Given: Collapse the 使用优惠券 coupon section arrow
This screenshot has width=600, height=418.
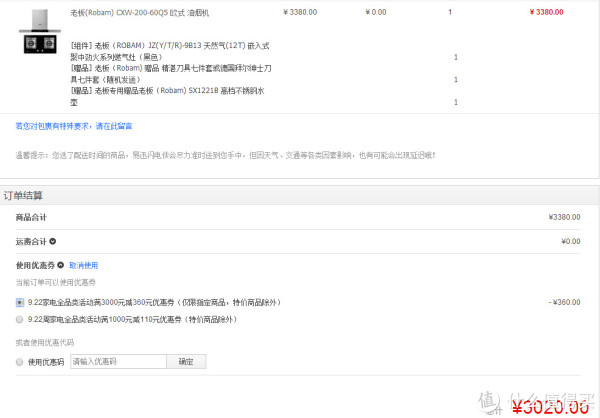Looking at the screenshot, I should click(x=60, y=265).
